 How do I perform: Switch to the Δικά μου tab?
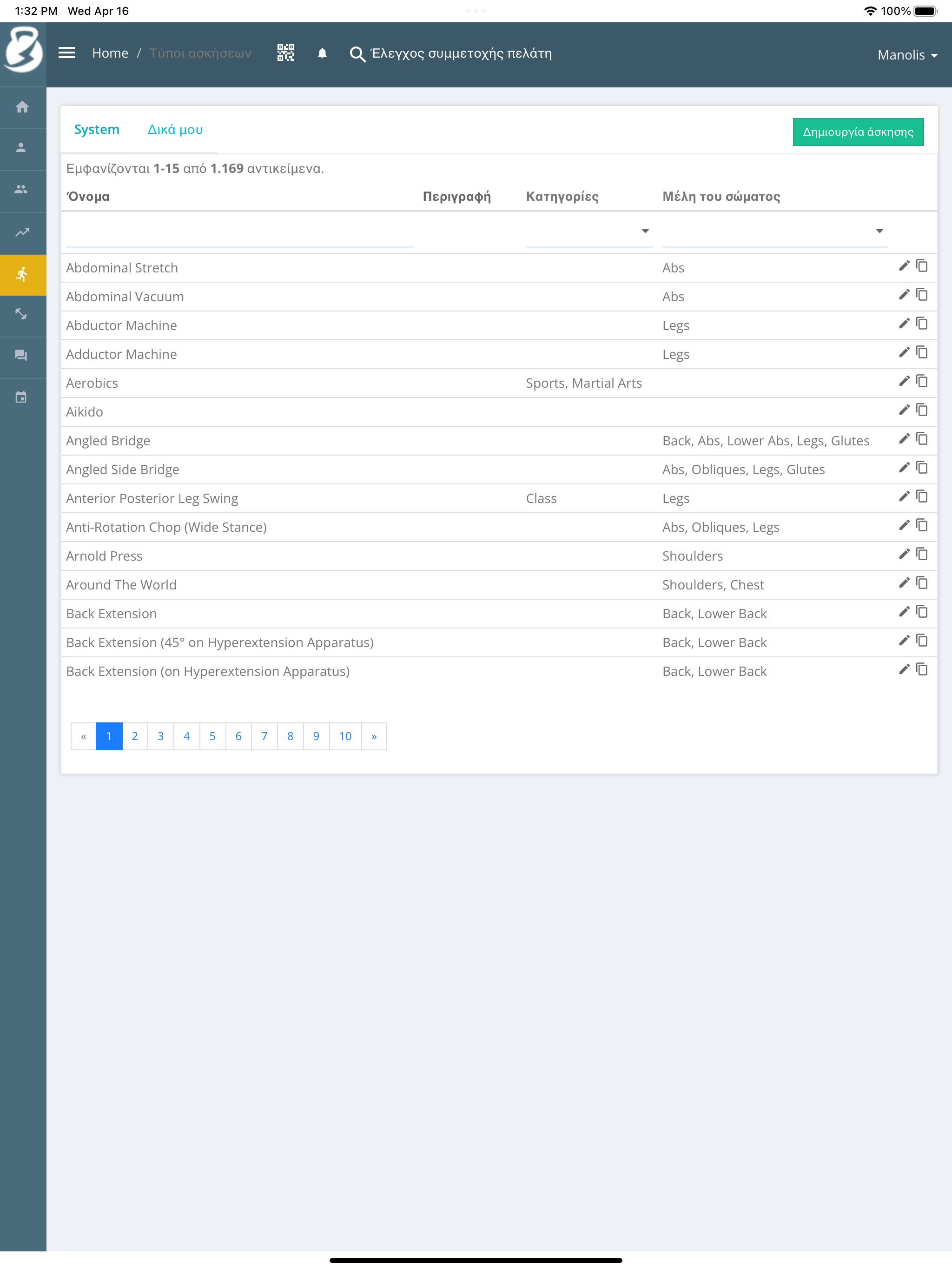(x=175, y=130)
